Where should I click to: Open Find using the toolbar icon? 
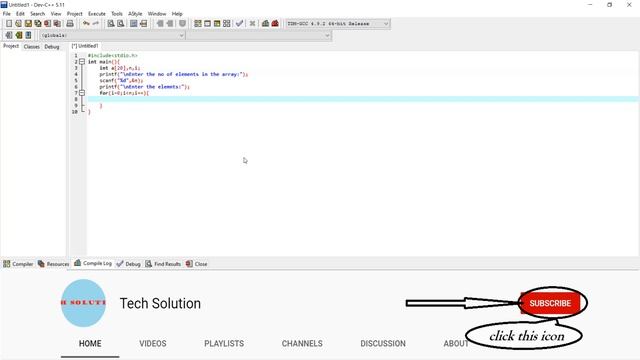(111, 24)
